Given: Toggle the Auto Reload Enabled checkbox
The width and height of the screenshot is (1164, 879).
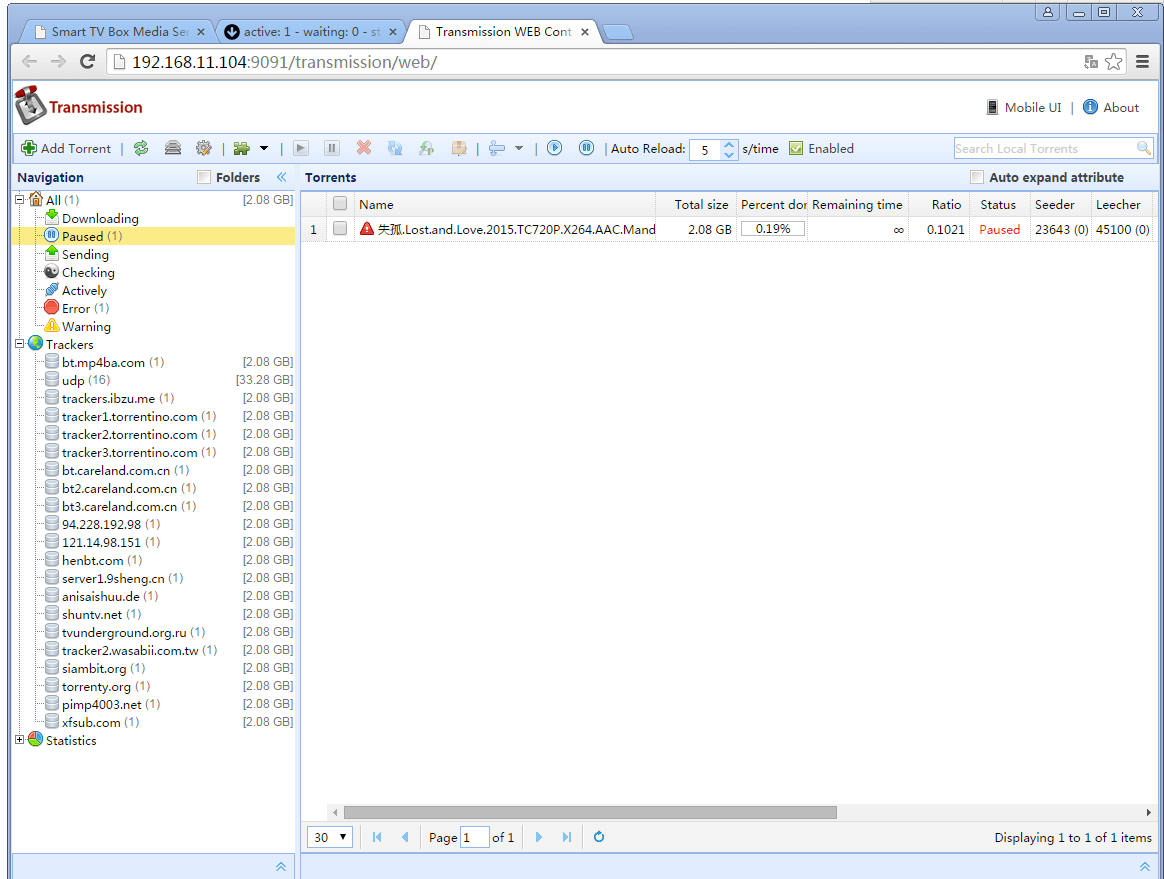Looking at the screenshot, I should point(796,148).
